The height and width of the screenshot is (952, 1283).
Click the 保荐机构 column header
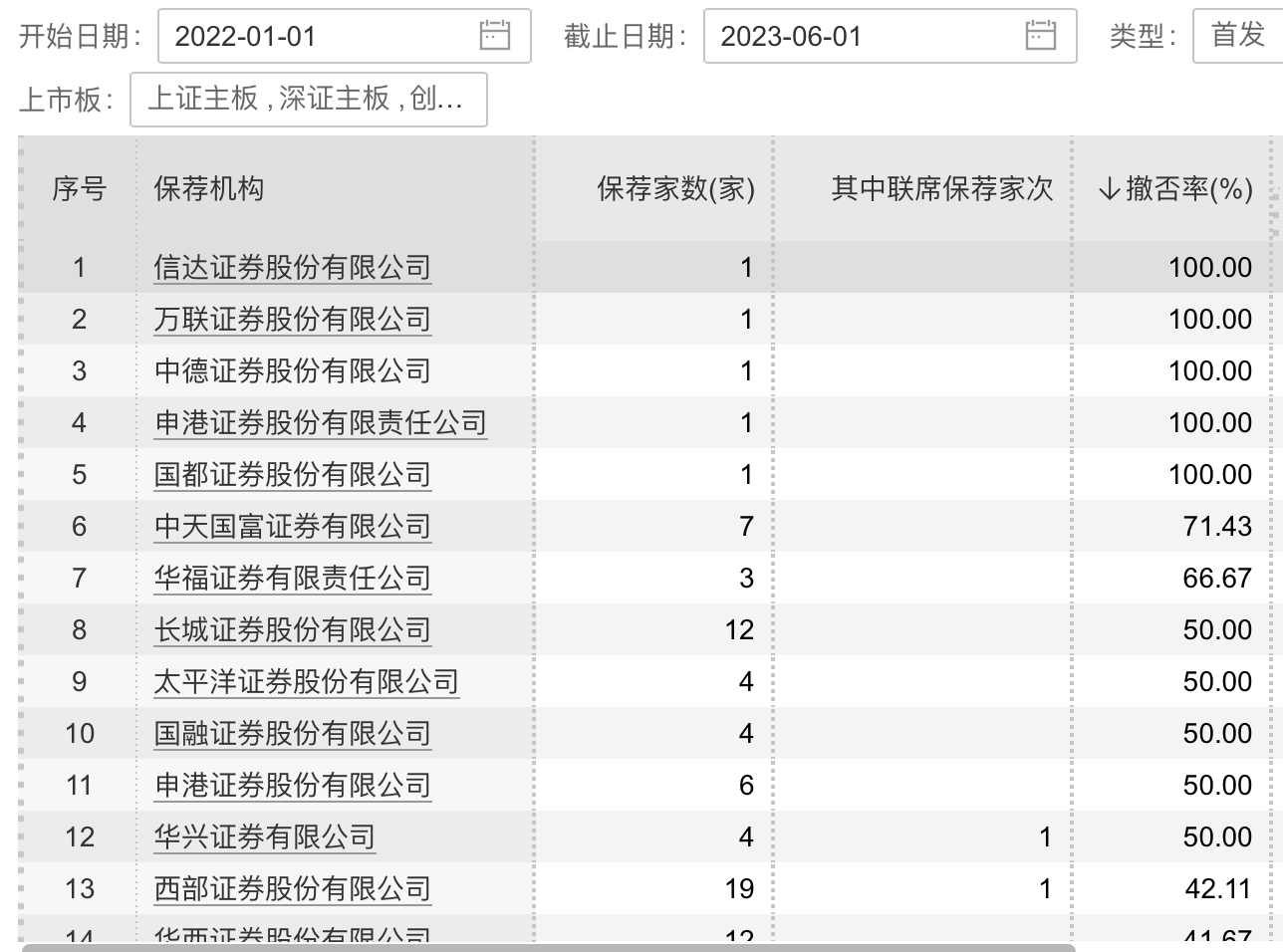click(x=335, y=189)
